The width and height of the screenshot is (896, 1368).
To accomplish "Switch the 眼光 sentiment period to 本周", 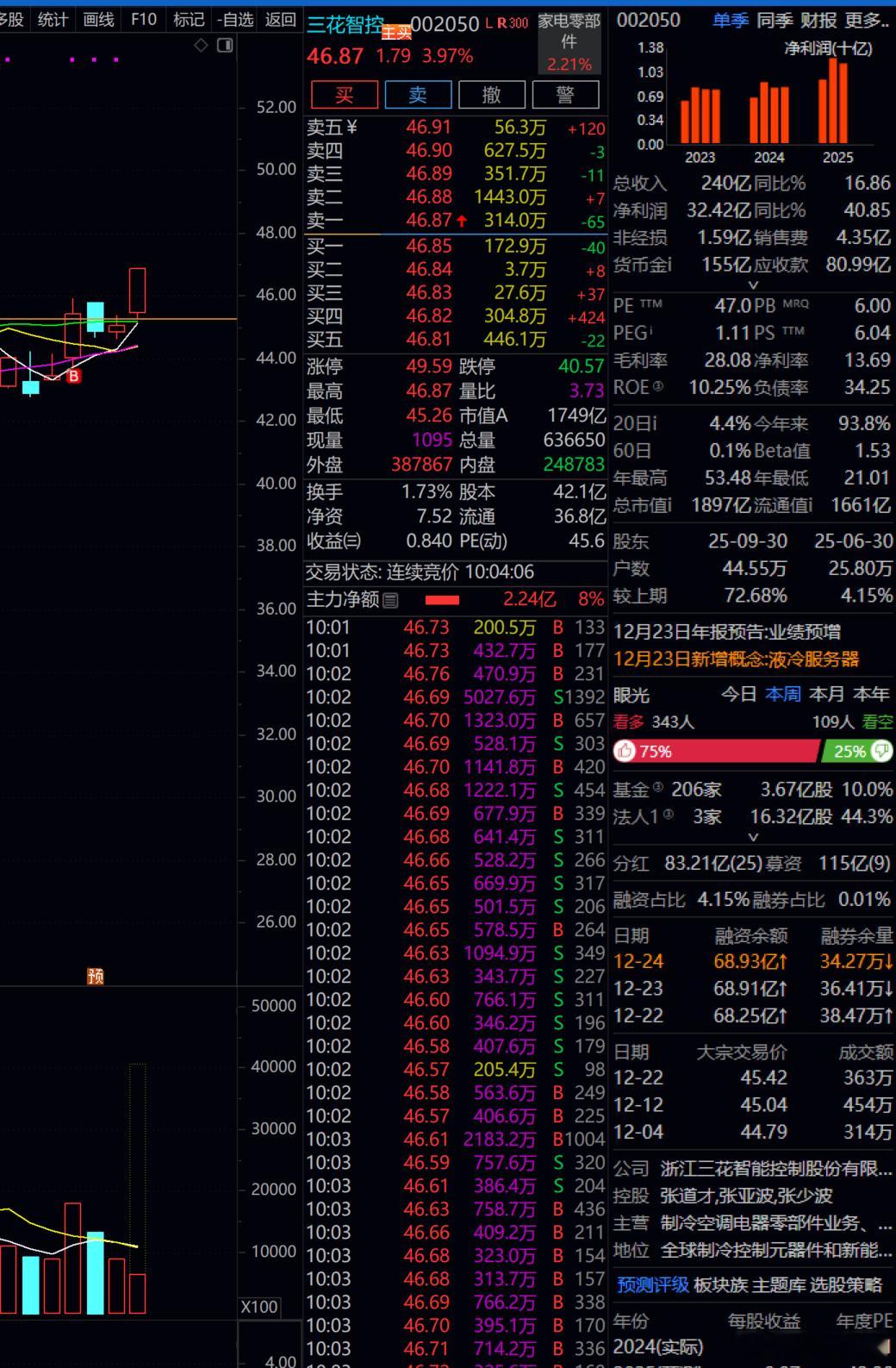I will [783, 695].
